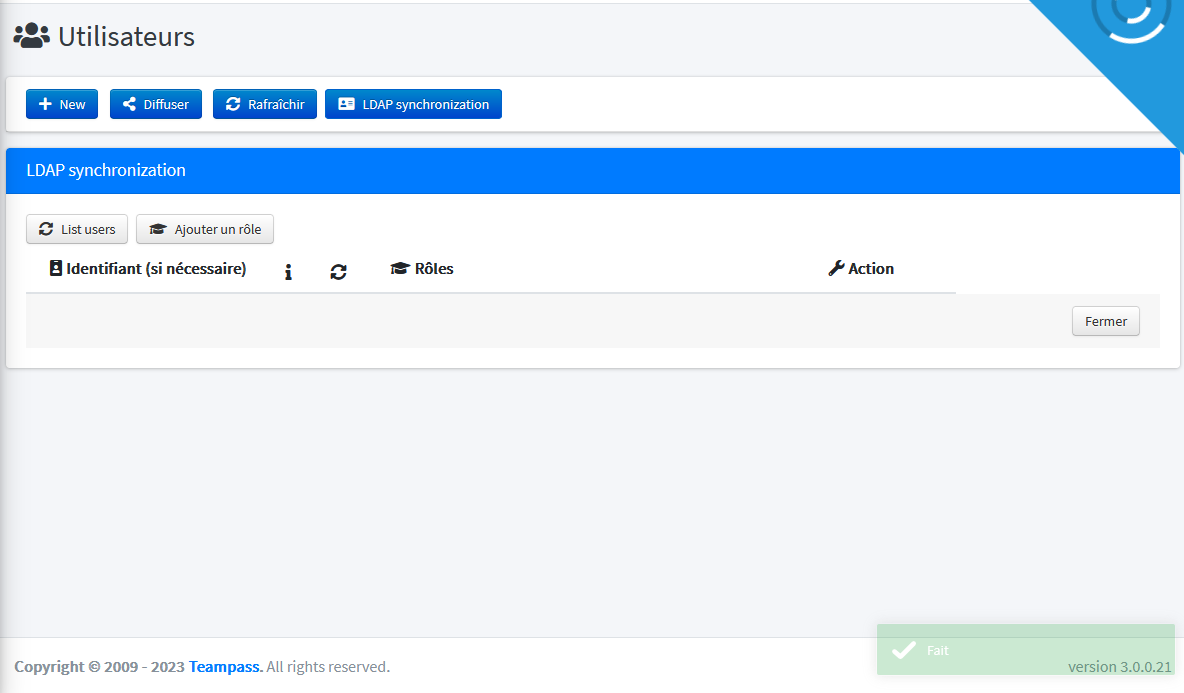Select the graduation cap icon beside Rôles header
The width and height of the screenshot is (1184, 693).
[397, 267]
